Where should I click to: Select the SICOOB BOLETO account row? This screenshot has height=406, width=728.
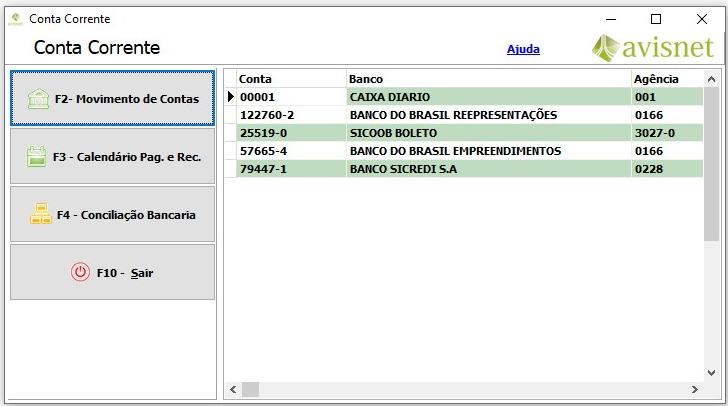(488, 133)
